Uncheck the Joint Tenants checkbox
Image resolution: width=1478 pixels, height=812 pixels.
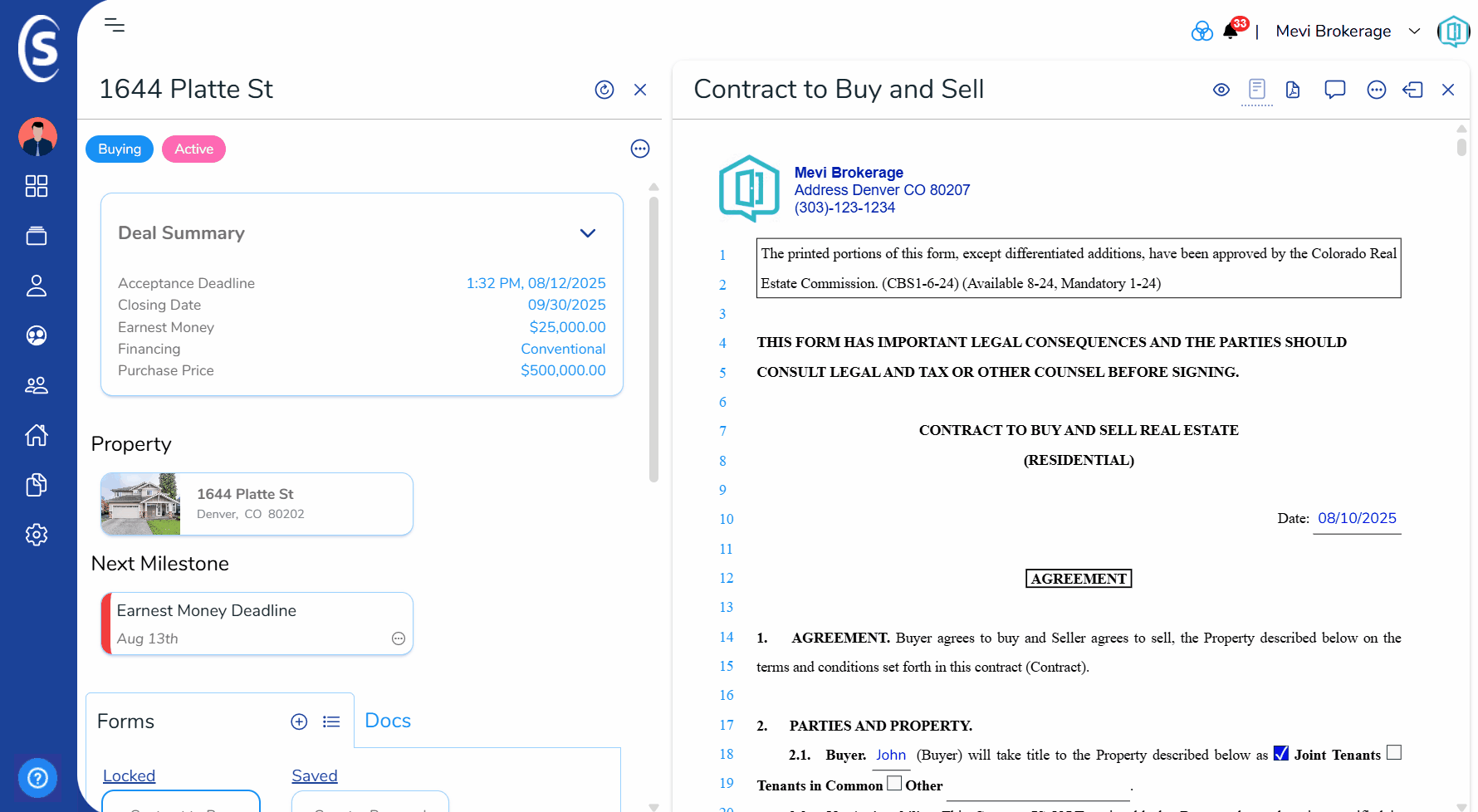pyautogui.click(x=1281, y=753)
